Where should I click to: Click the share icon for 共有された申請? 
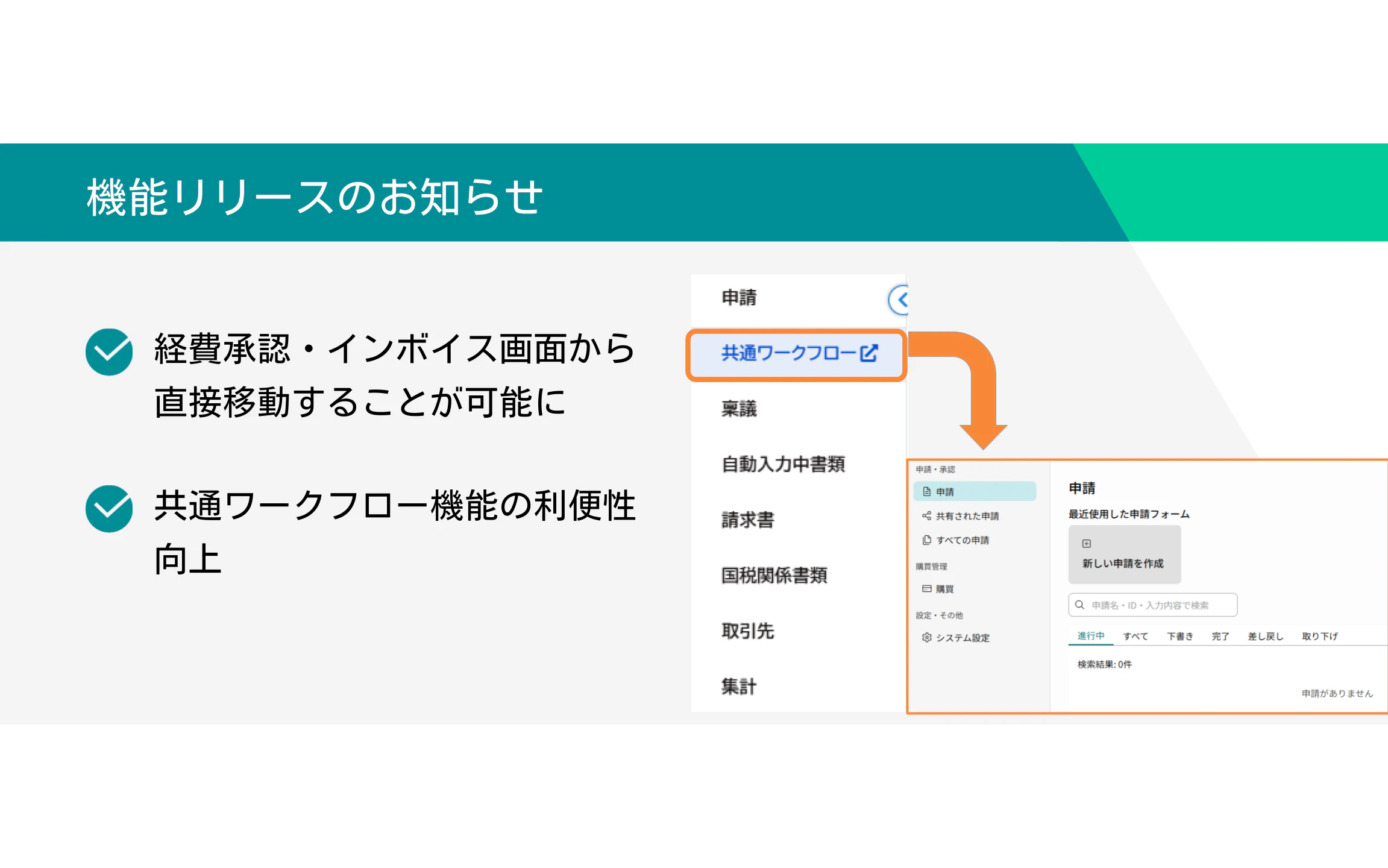[x=927, y=516]
